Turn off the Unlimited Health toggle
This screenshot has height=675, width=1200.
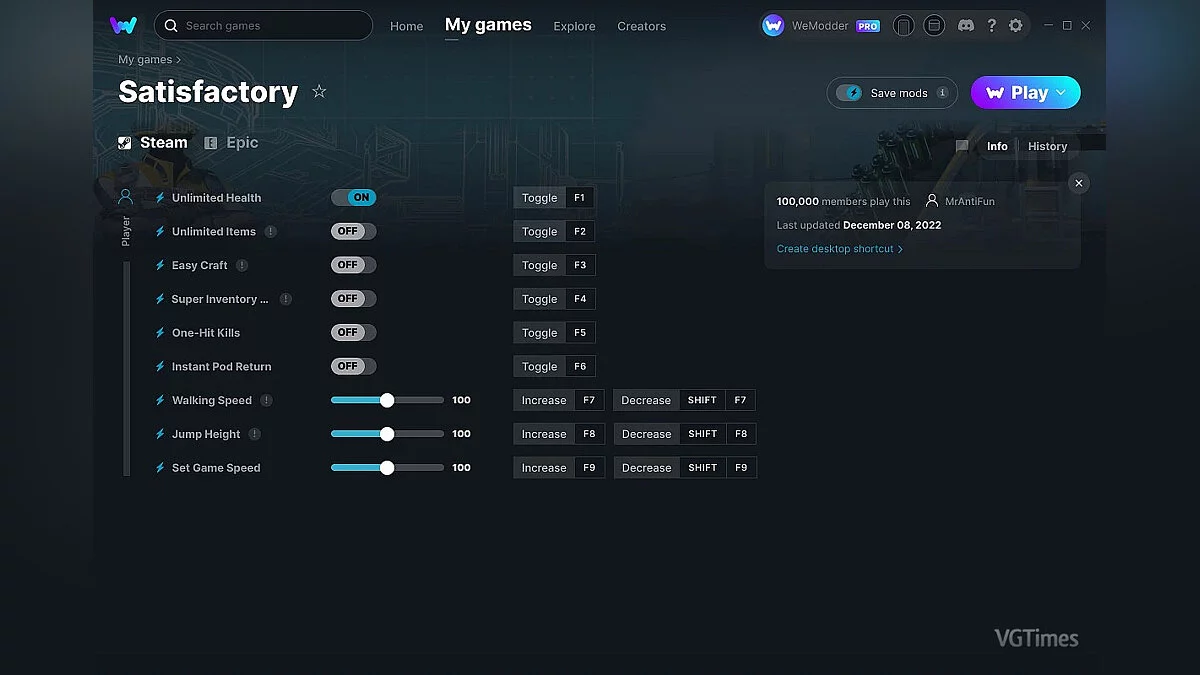354,197
